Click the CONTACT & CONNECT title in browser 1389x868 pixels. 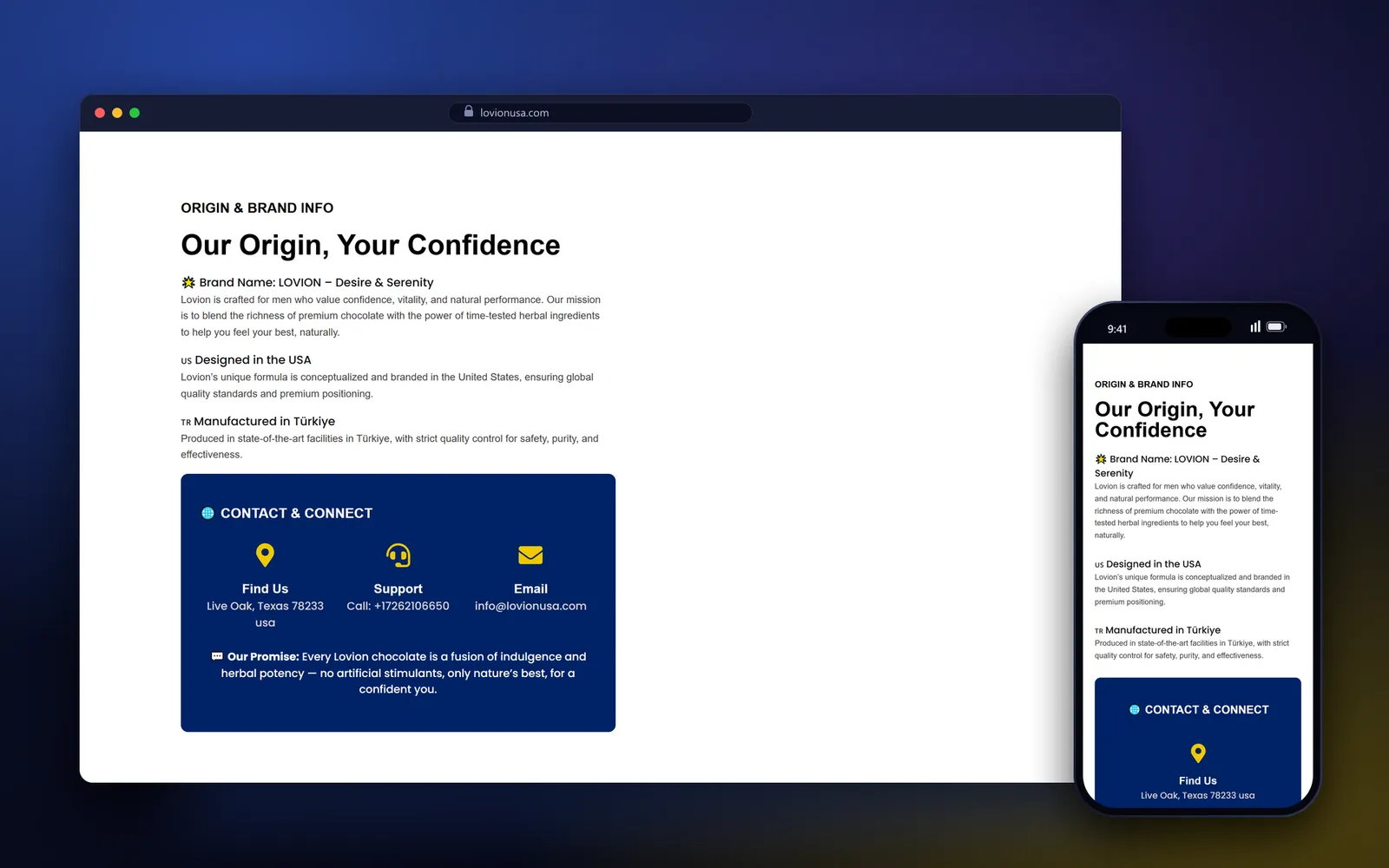[296, 513]
